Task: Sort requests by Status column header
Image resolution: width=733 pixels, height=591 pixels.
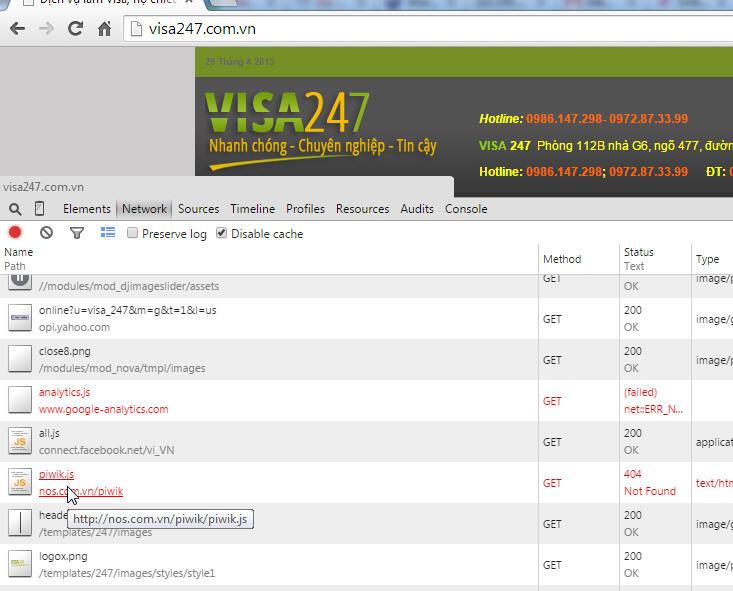Action: [638, 253]
